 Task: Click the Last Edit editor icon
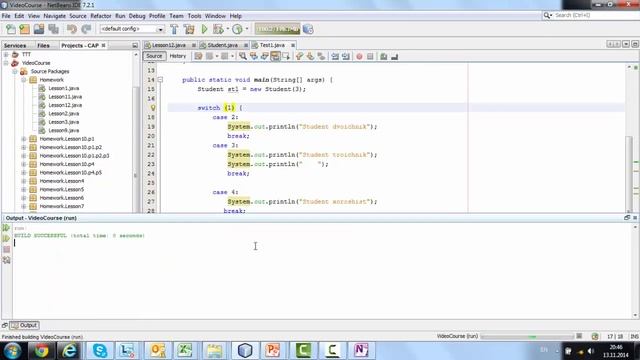198,56
